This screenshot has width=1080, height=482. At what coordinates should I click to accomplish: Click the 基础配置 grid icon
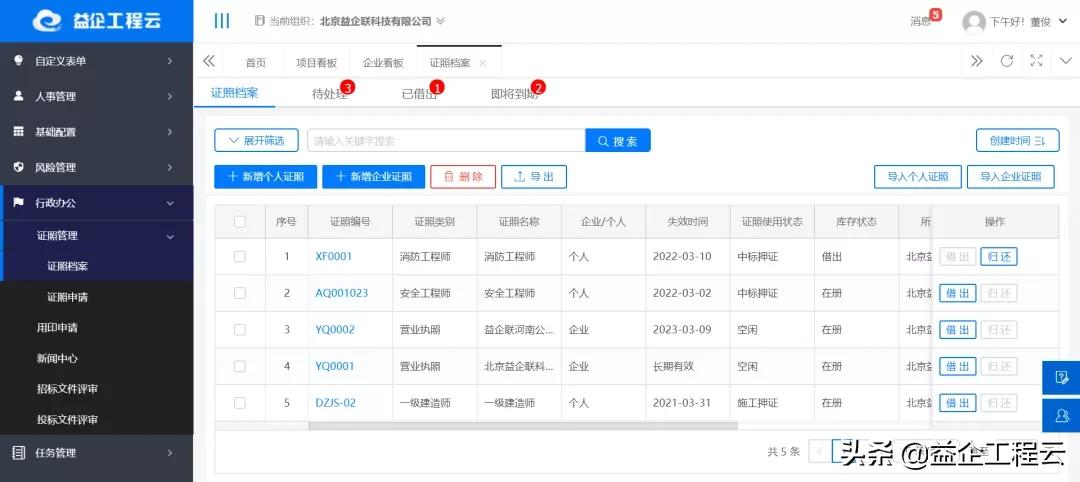19,132
